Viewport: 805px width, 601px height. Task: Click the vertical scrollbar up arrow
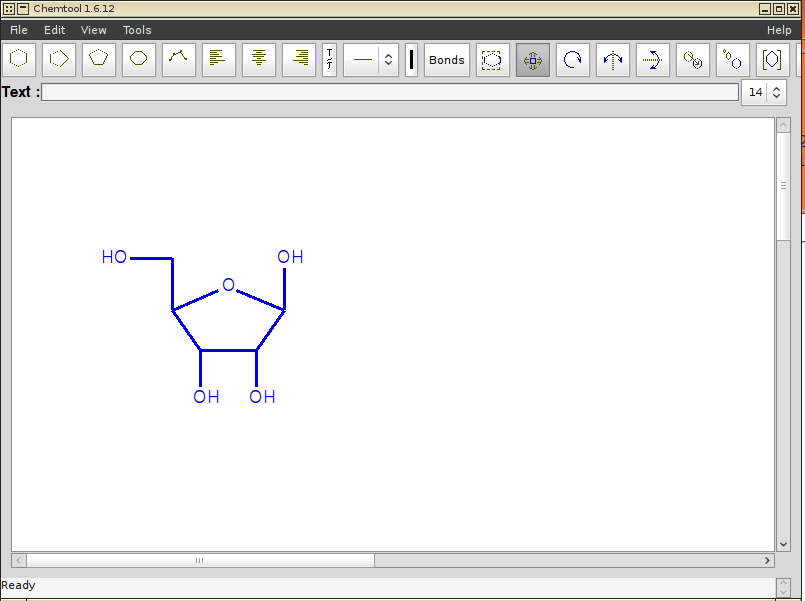(x=783, y=125)
